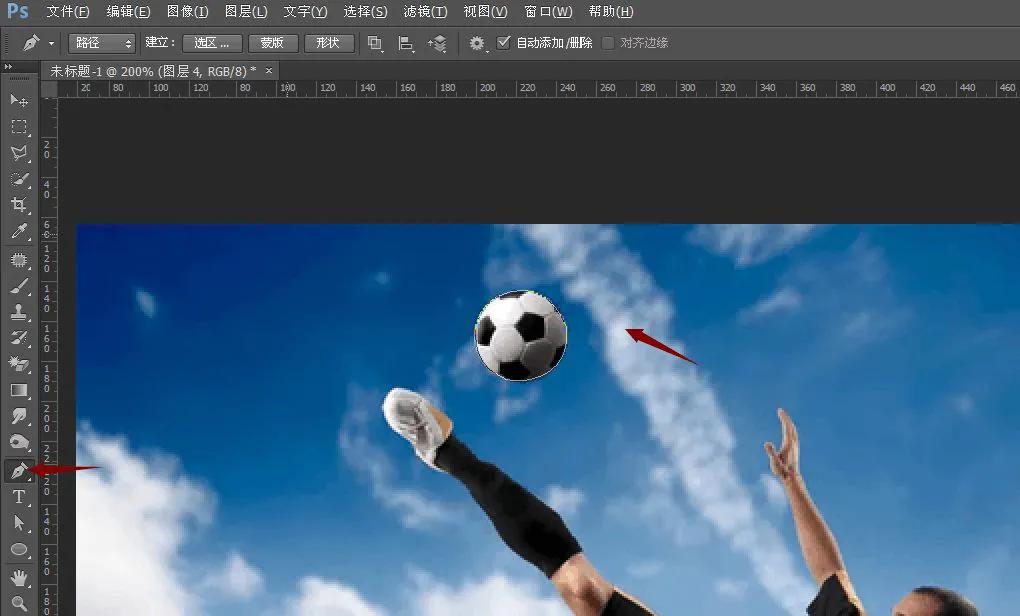1020x616 pixels.
Task: Open the 路径 tool mode dropdown
Action: [x=100, y=43]
